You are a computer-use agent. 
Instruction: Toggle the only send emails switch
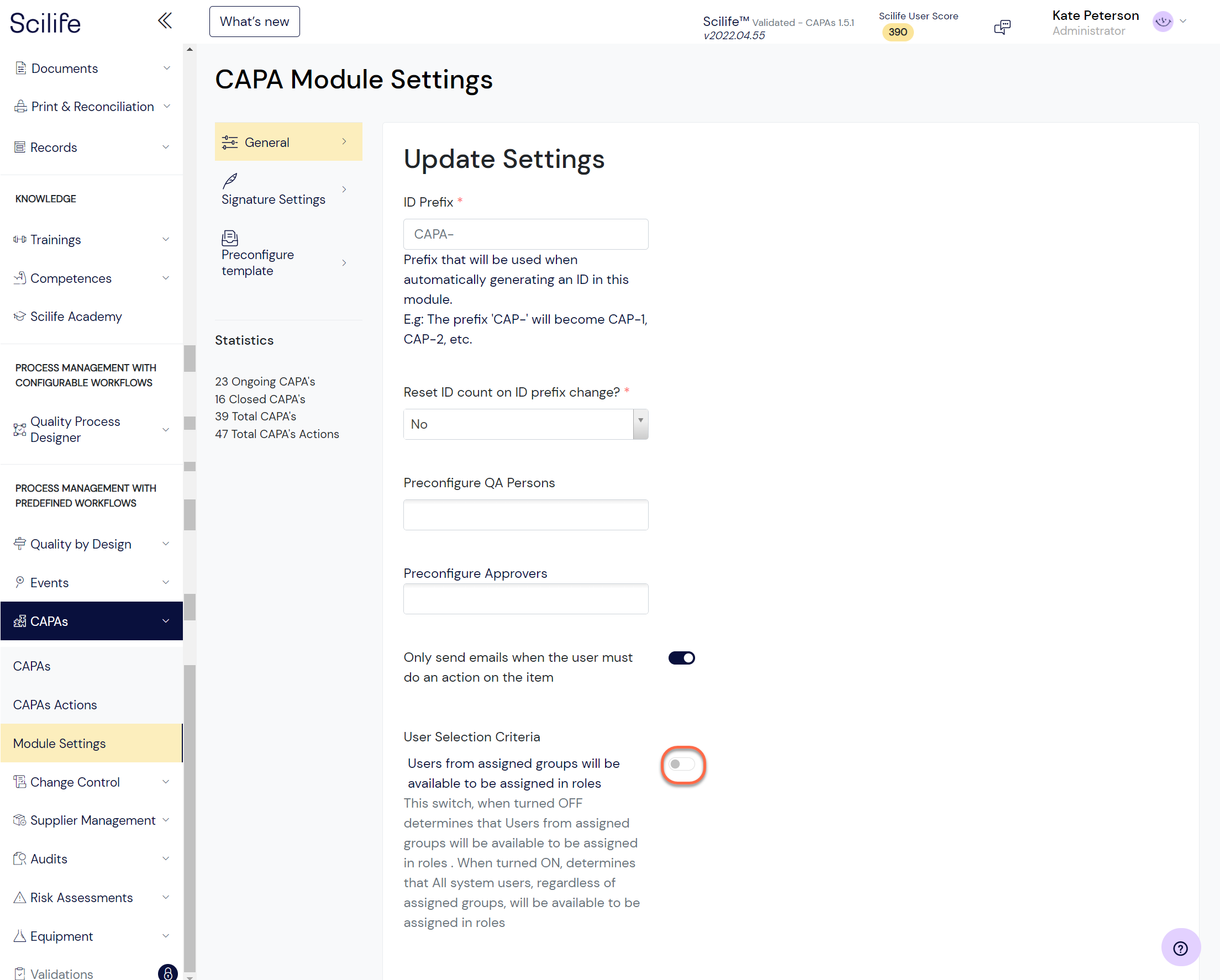pyautogui.click(x=681, y=658)
